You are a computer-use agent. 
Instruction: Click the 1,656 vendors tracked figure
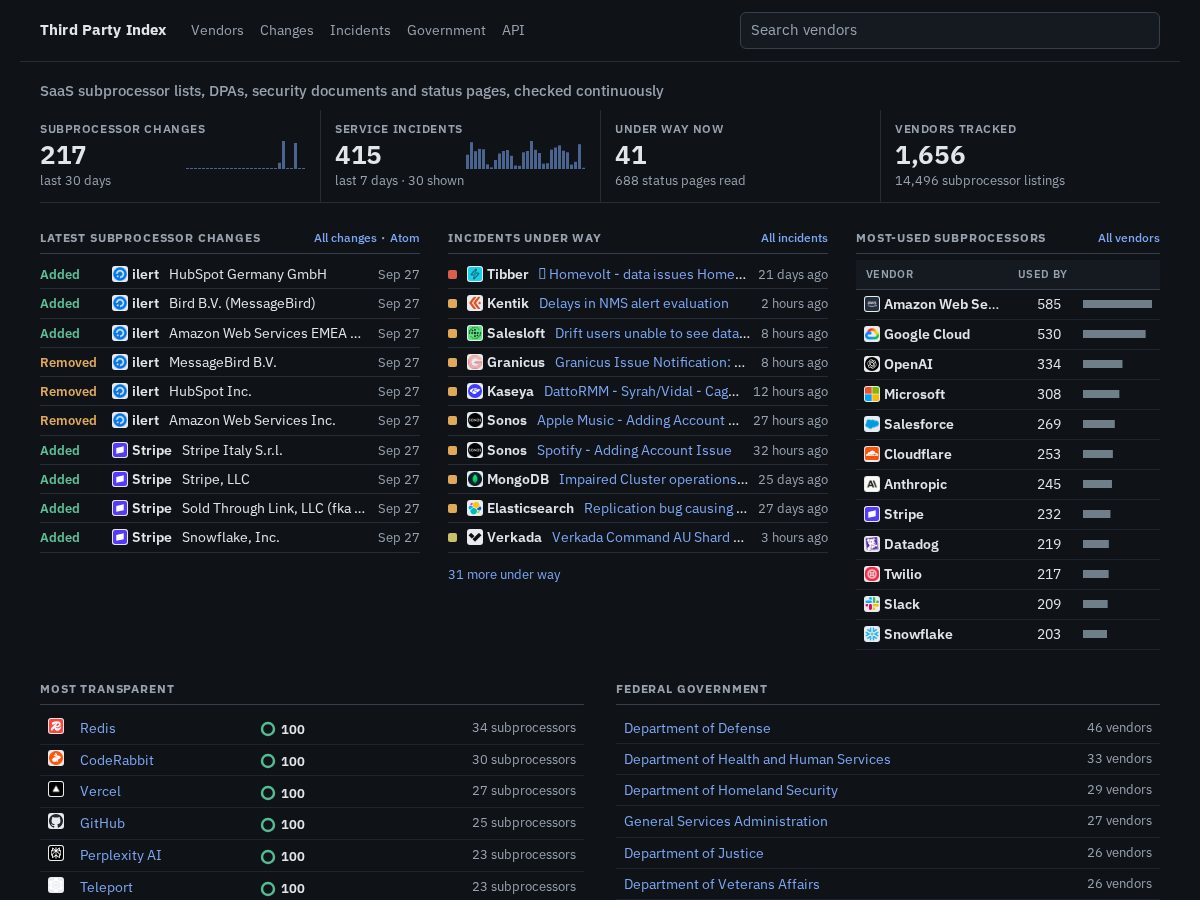[x=930, y=155]
